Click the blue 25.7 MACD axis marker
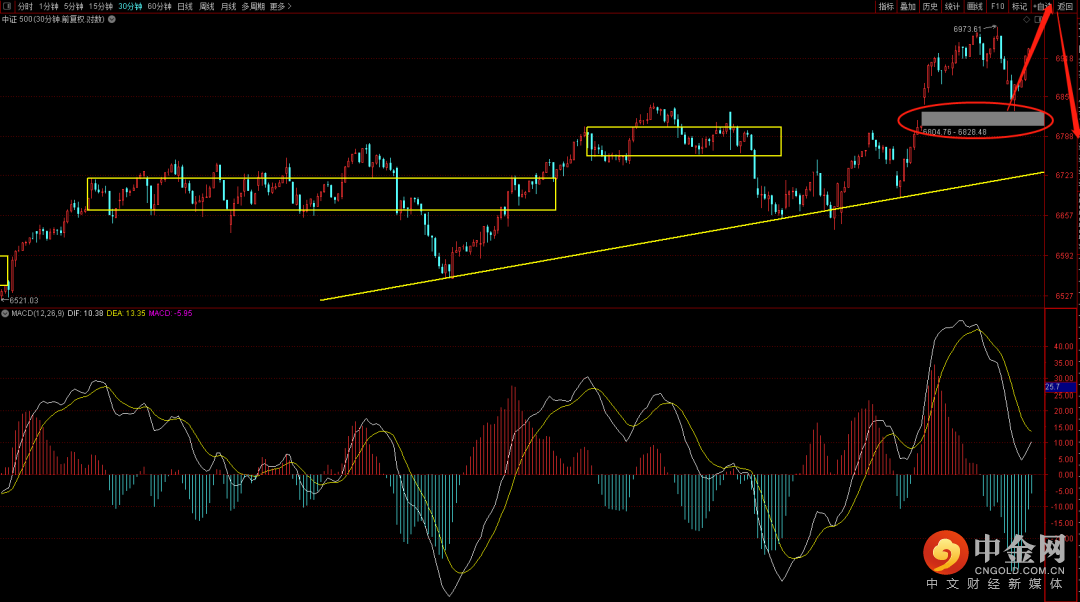This screenshot has height=602, width=1080. pyautogui.click(x=1058, y=386)
